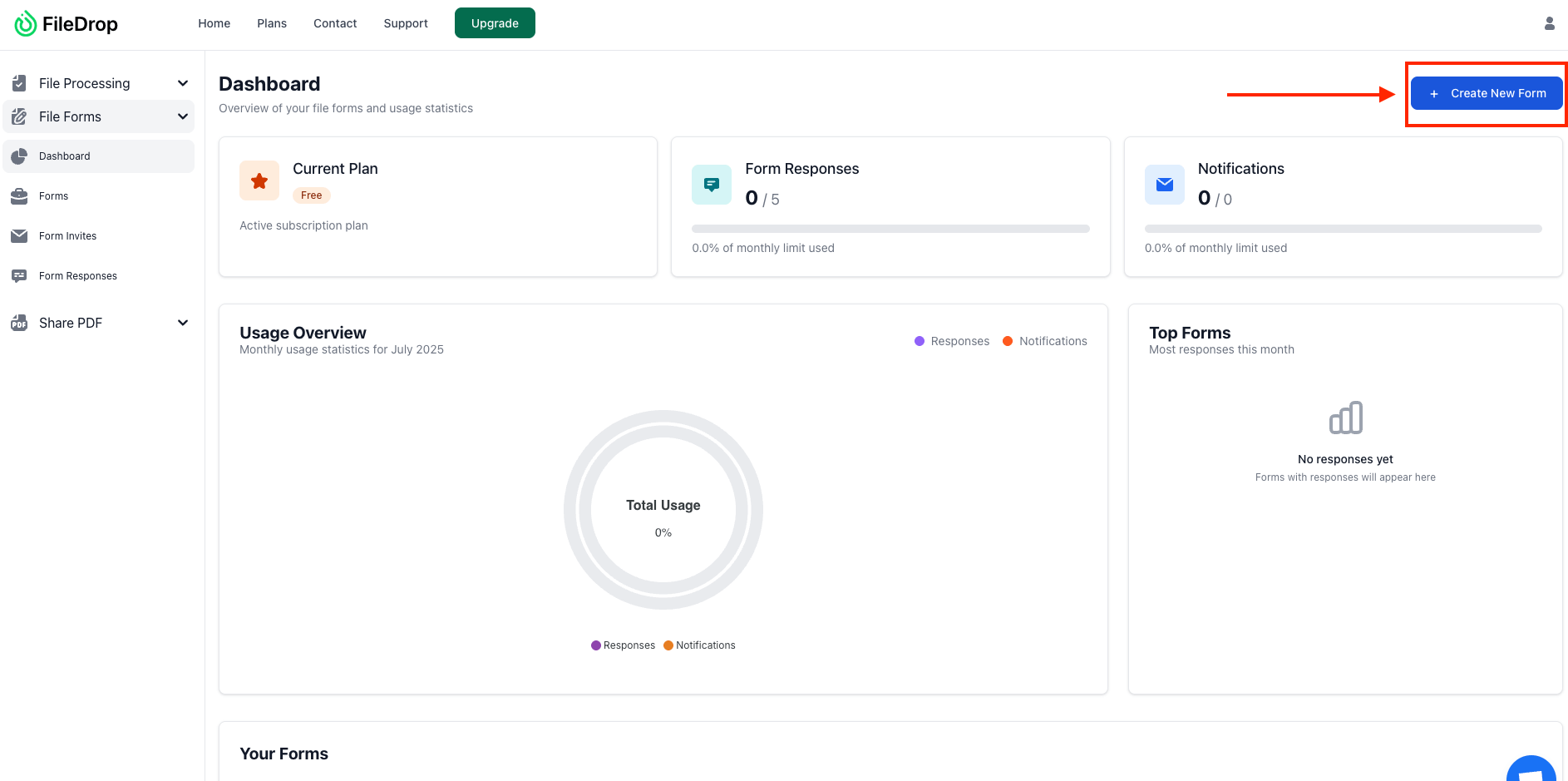Open the chat widget bubble
Image resolution: width=1568 pixels, height=781 pixels.
[1531, 769]
